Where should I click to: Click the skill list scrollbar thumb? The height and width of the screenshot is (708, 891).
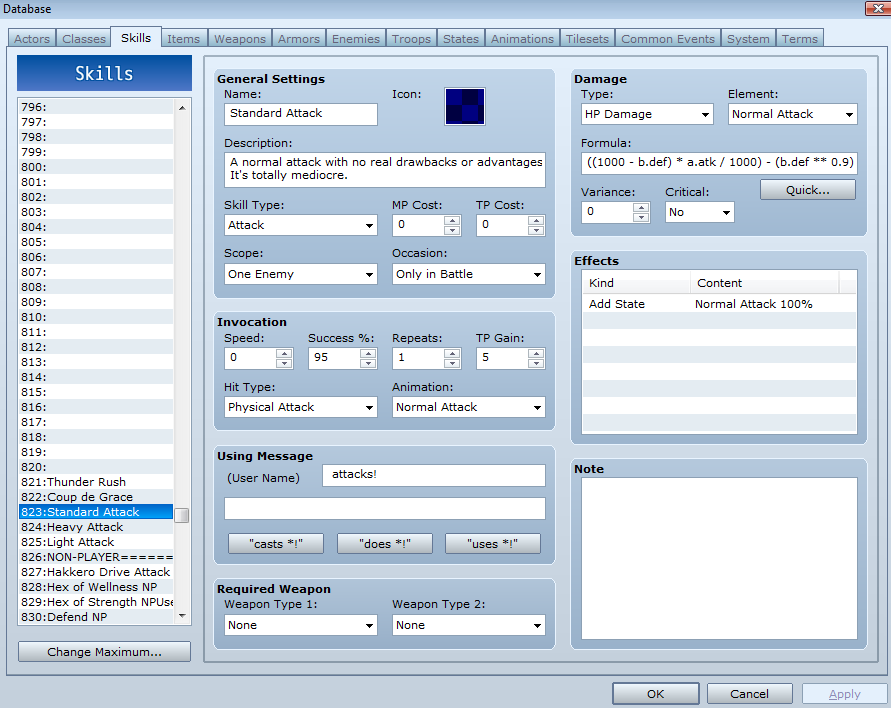click(x=182, y=515)
